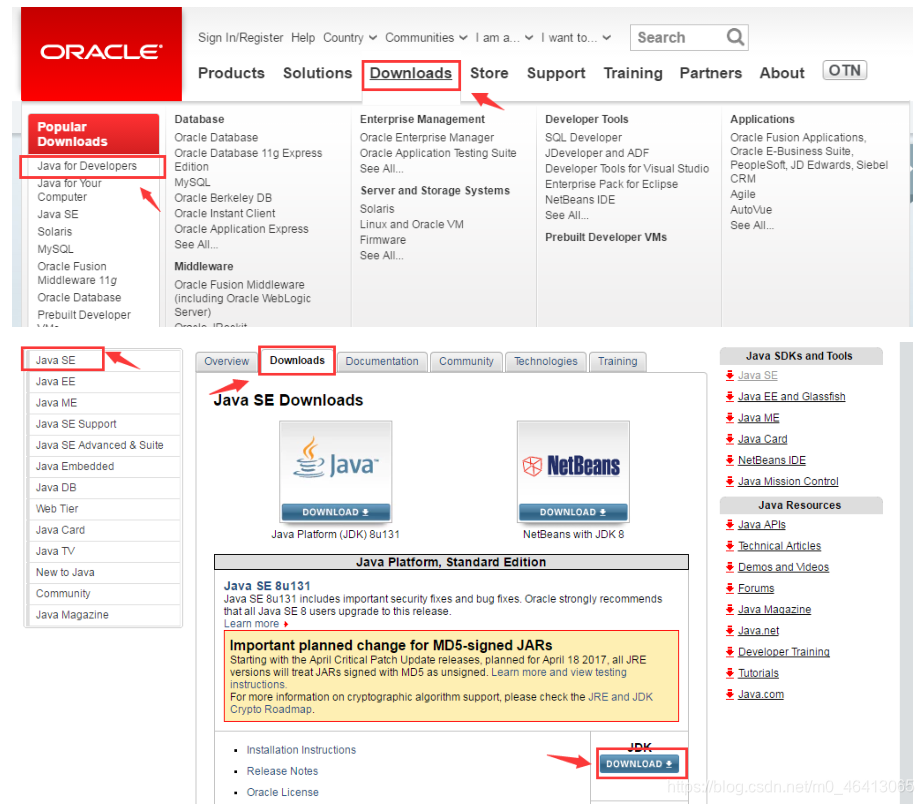The height and width of the screenshot is (805, 924).
Task: Switch to the Technologies tab
Action: pyautogui.click(x=546, y=361)
